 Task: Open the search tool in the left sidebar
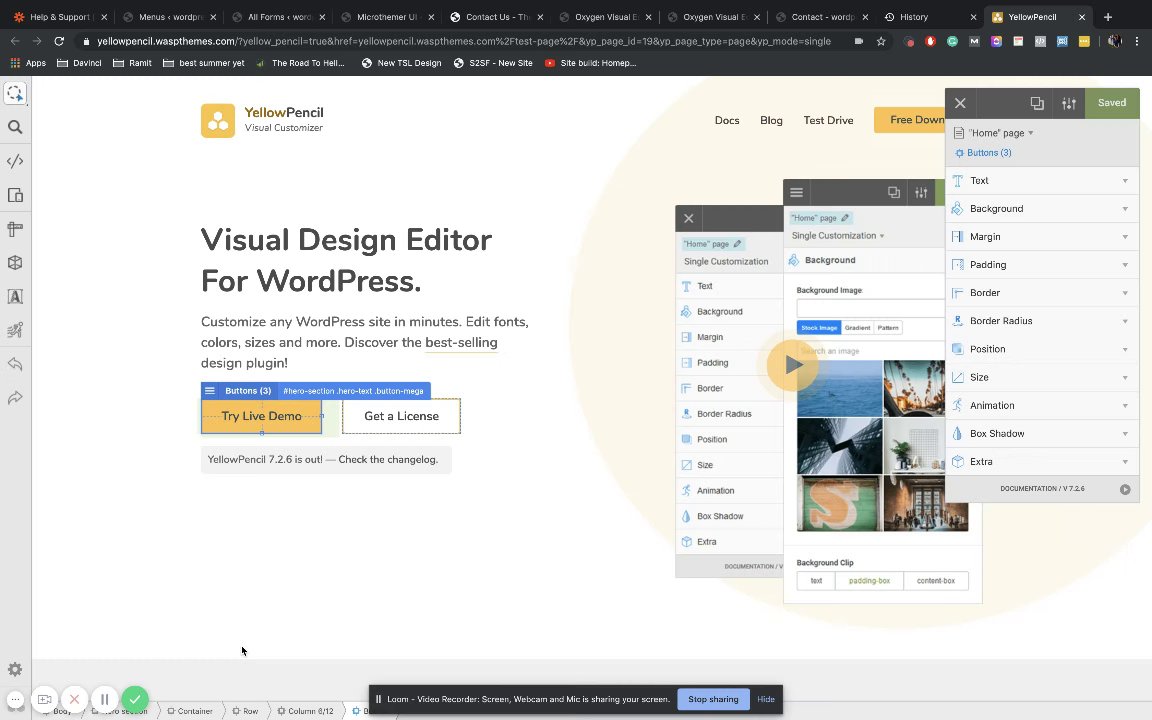point(15,127)
